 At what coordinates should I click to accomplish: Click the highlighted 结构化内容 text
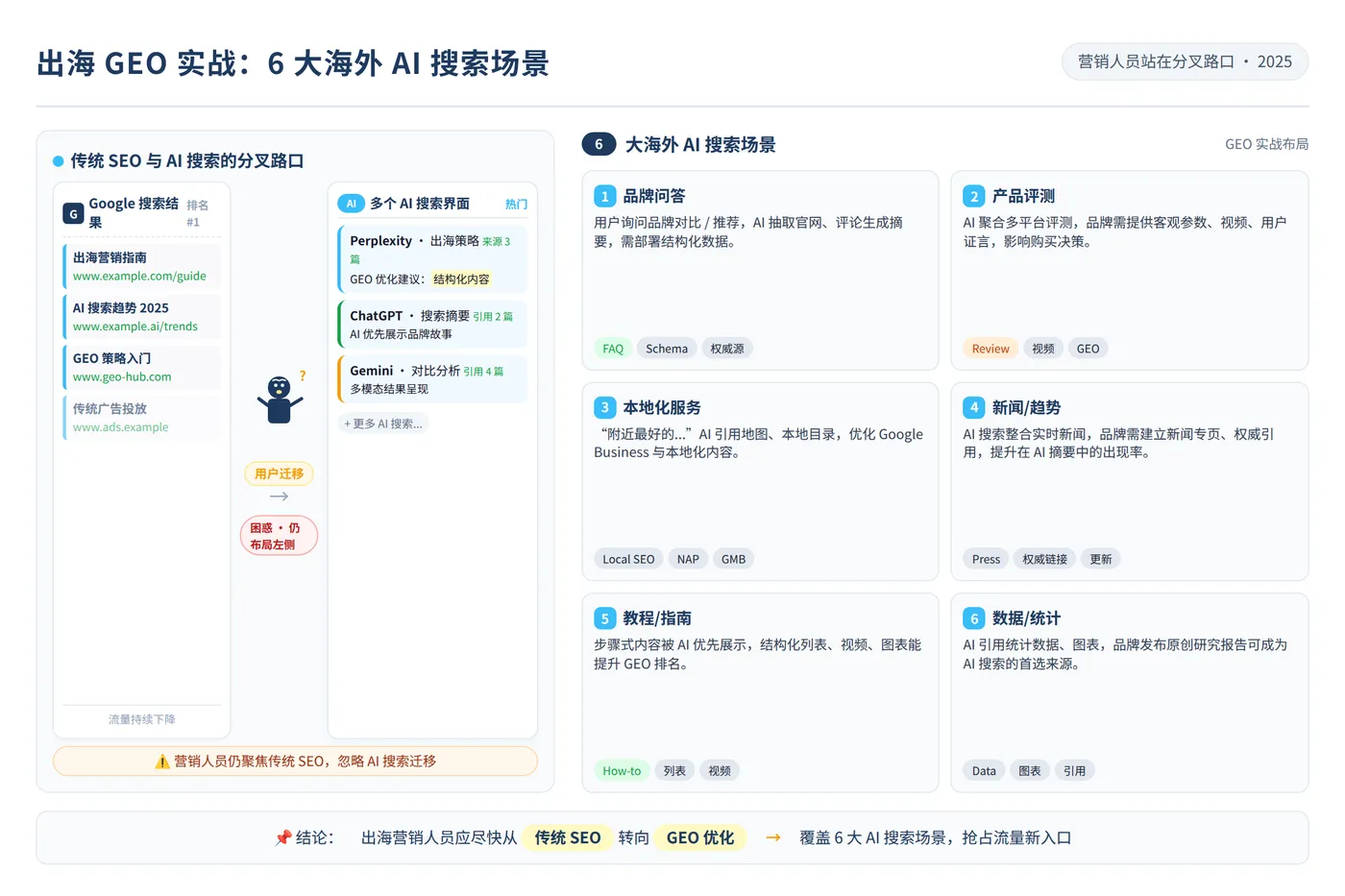click(x=461, y=279)
